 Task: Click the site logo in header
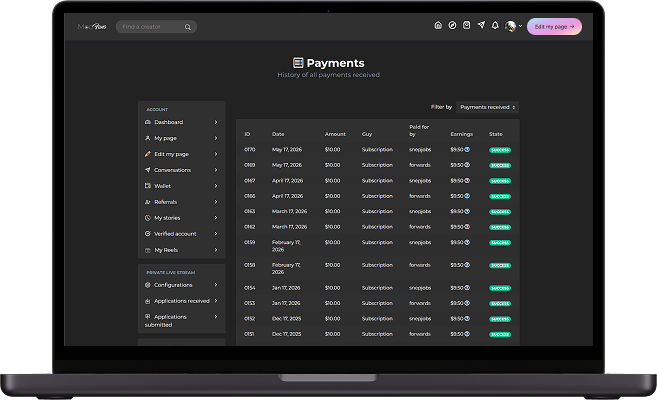point(92,26)
